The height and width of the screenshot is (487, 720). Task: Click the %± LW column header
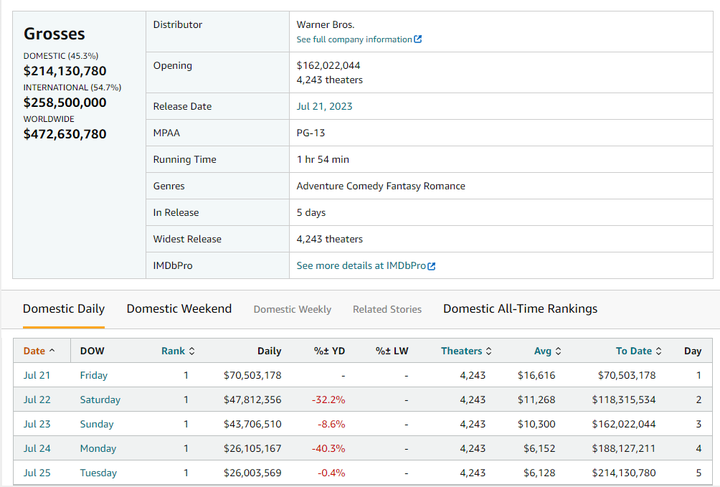[x=392, y=351]
